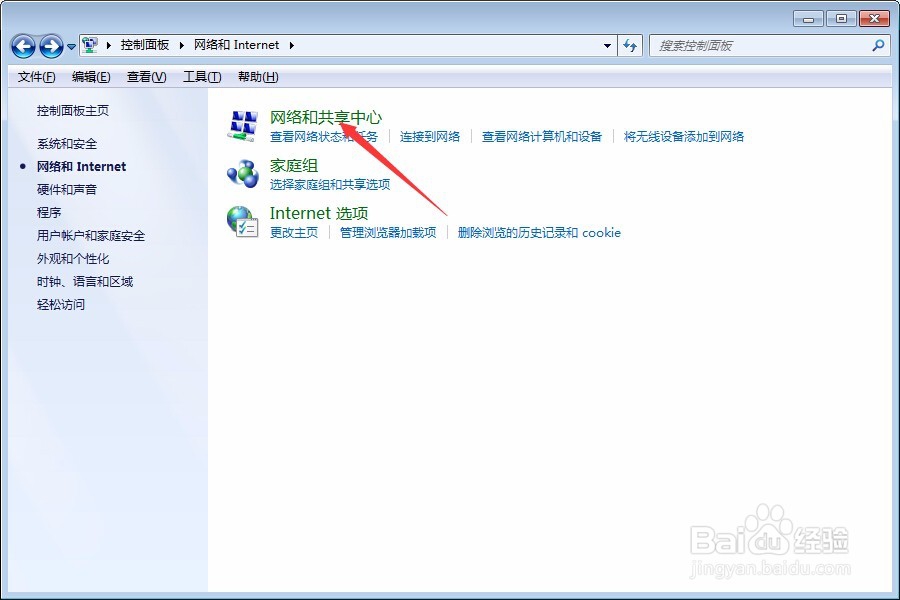Open the 查看 menu

pos(145,76)
